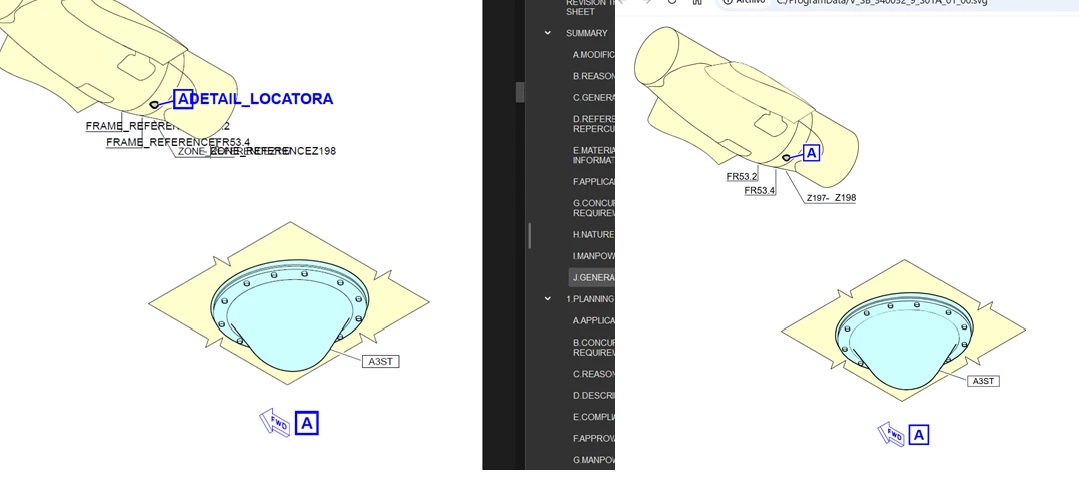Screen dimensions: 1079x491
Task: Click fuselage illustration in right browser window
Action: pyautogui.click(x=746, y=107)
